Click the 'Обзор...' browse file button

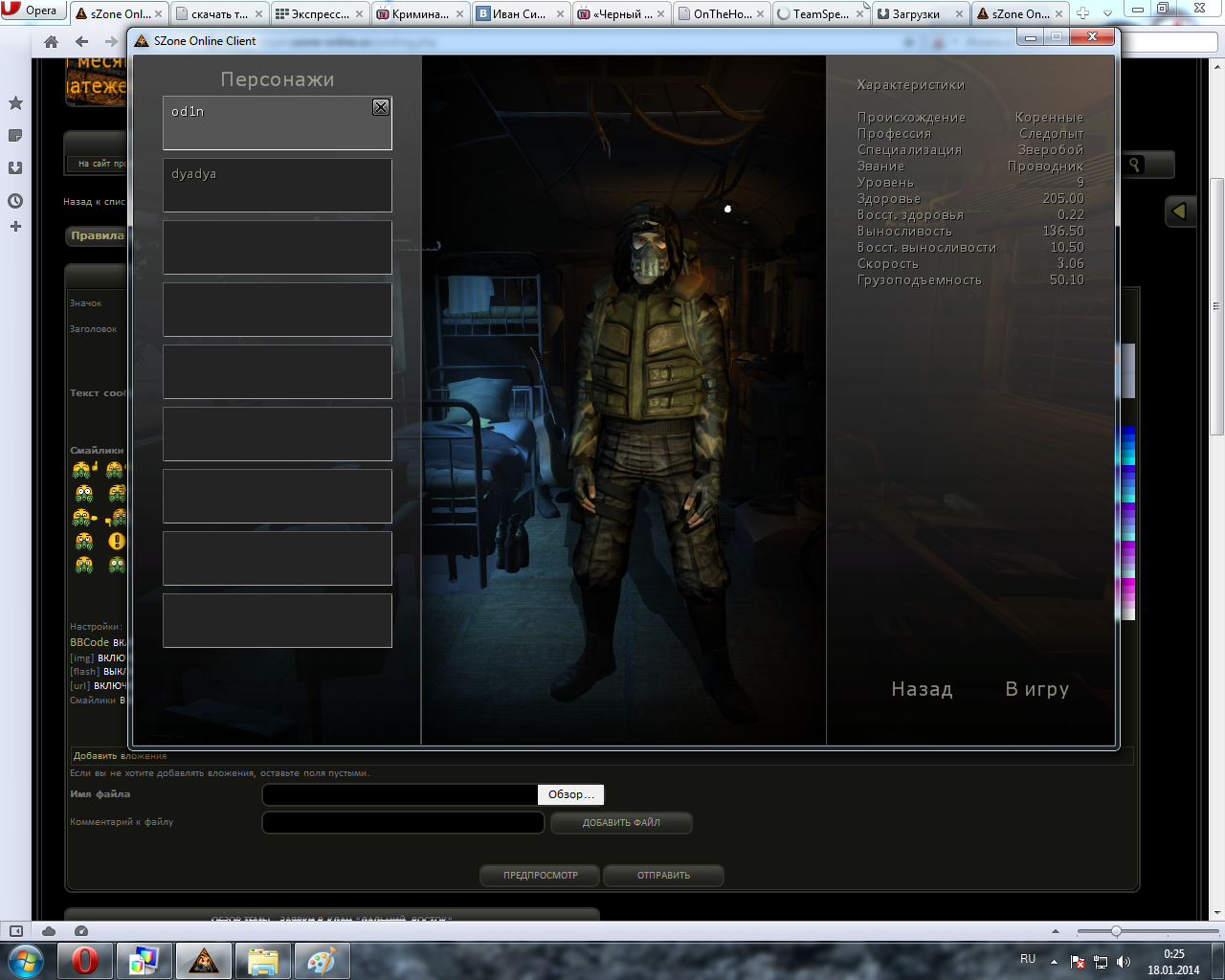(x=570, y=794)
